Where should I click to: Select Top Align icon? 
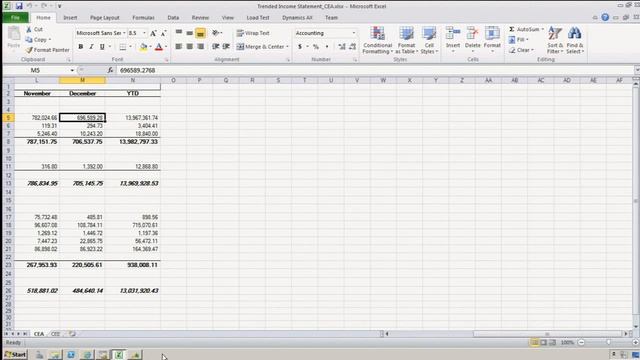179,33
